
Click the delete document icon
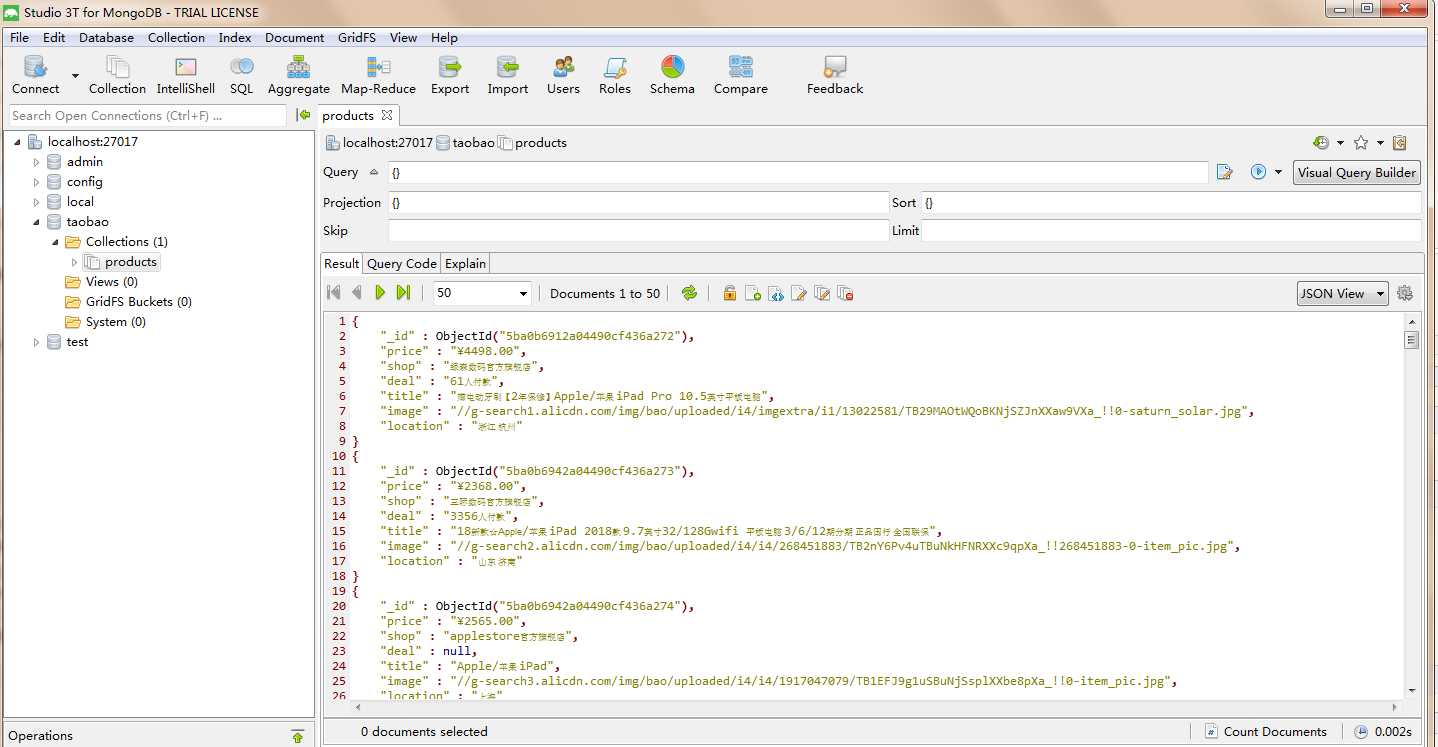click(845, 293)
